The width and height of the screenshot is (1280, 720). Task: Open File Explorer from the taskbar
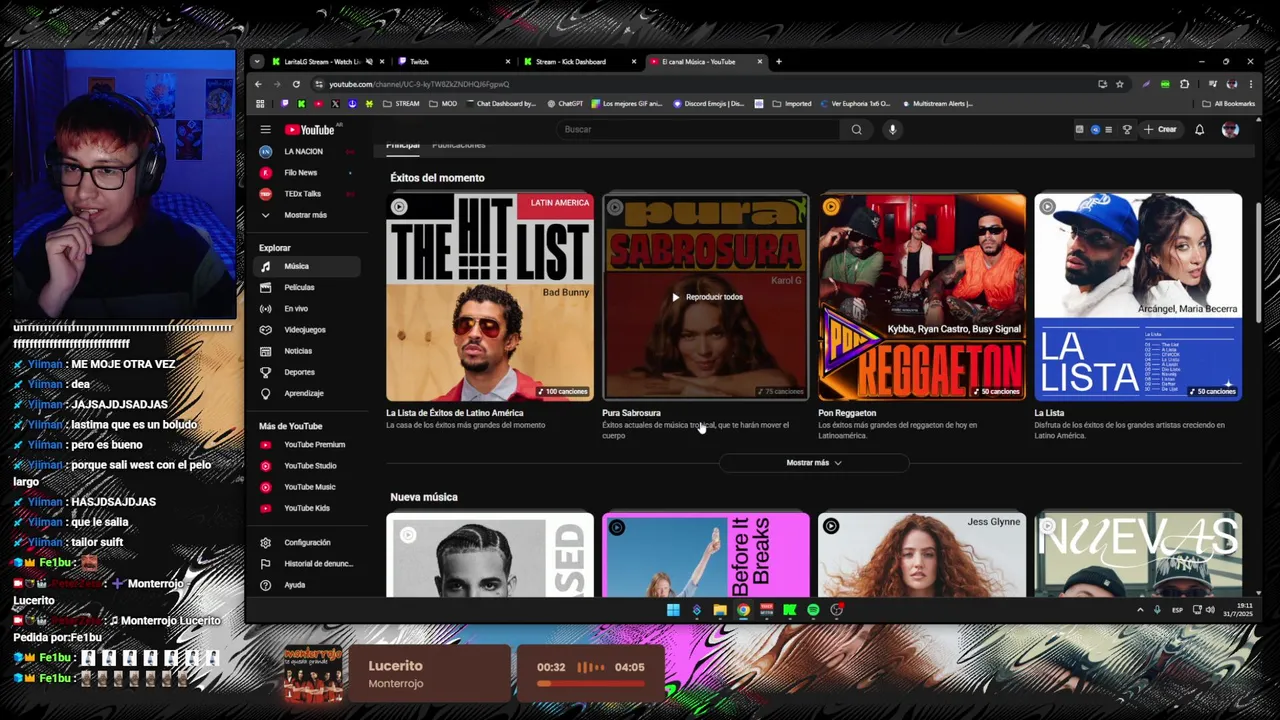coord(720,610)
